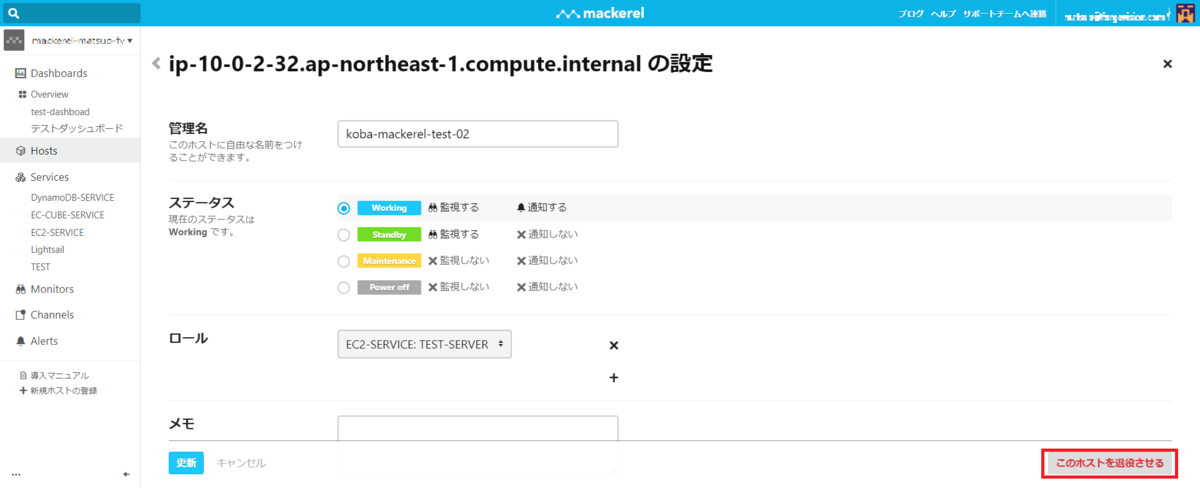Select the Standby status radio button
Image resolution: width=1200 pixels, height=488 pixels.
click(344, 235)
